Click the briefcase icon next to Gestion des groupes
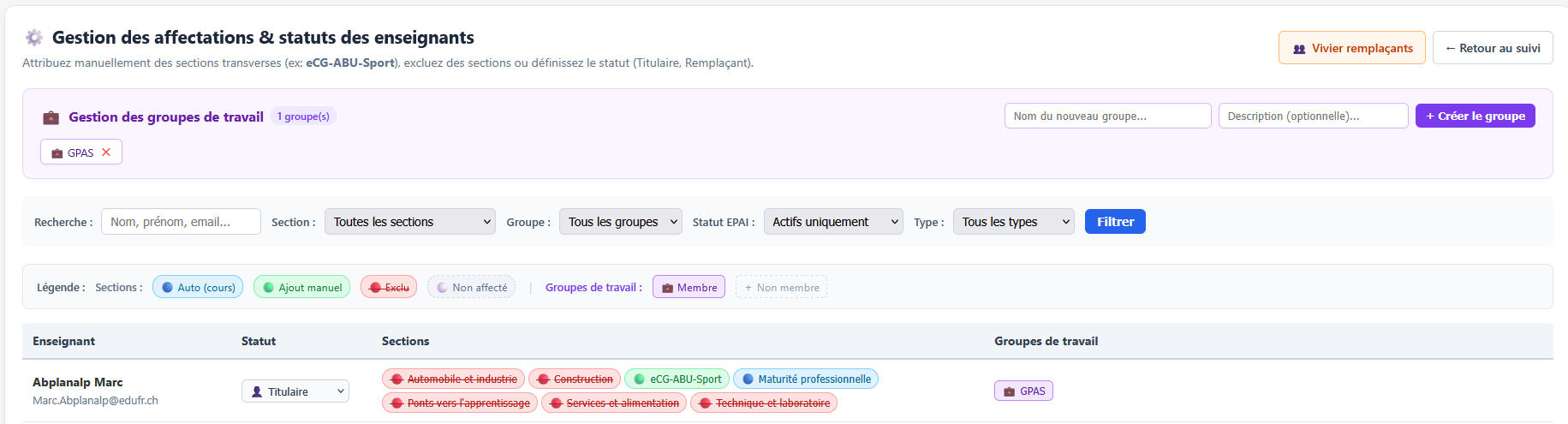This screenshot has height=424, width=1568. (51, 117)
